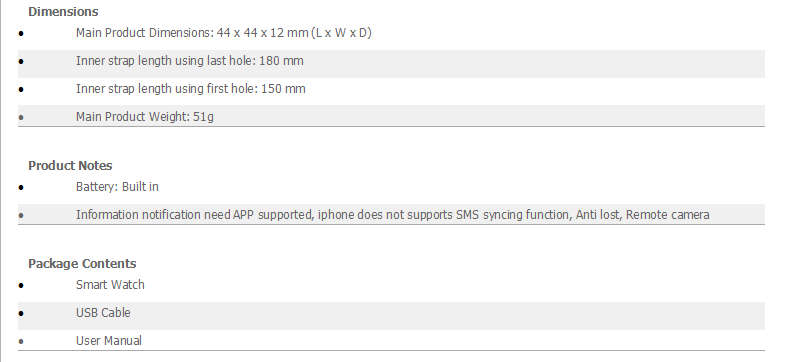Select the Main Product Weight 51g row
792x362 pixels.
pos(391,117)
